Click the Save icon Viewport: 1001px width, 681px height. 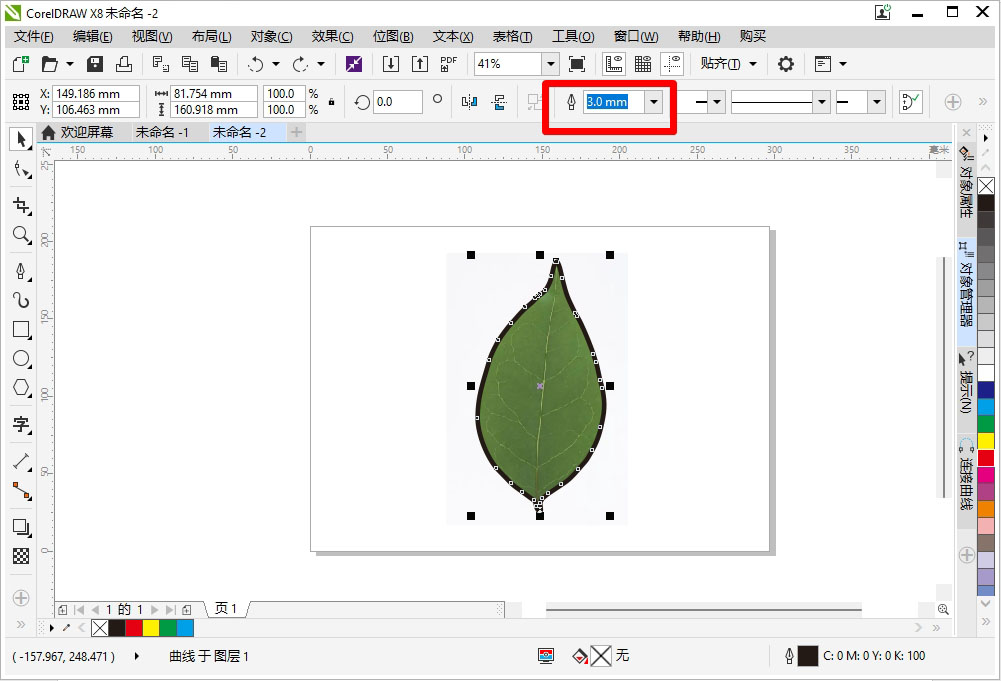(x=95, y=64)
